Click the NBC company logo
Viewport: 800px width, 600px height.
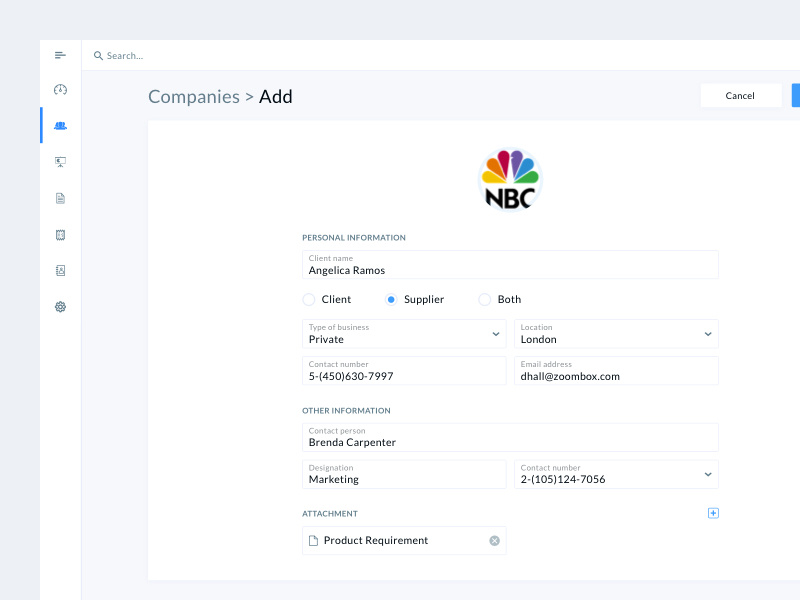tap(510, 179)
